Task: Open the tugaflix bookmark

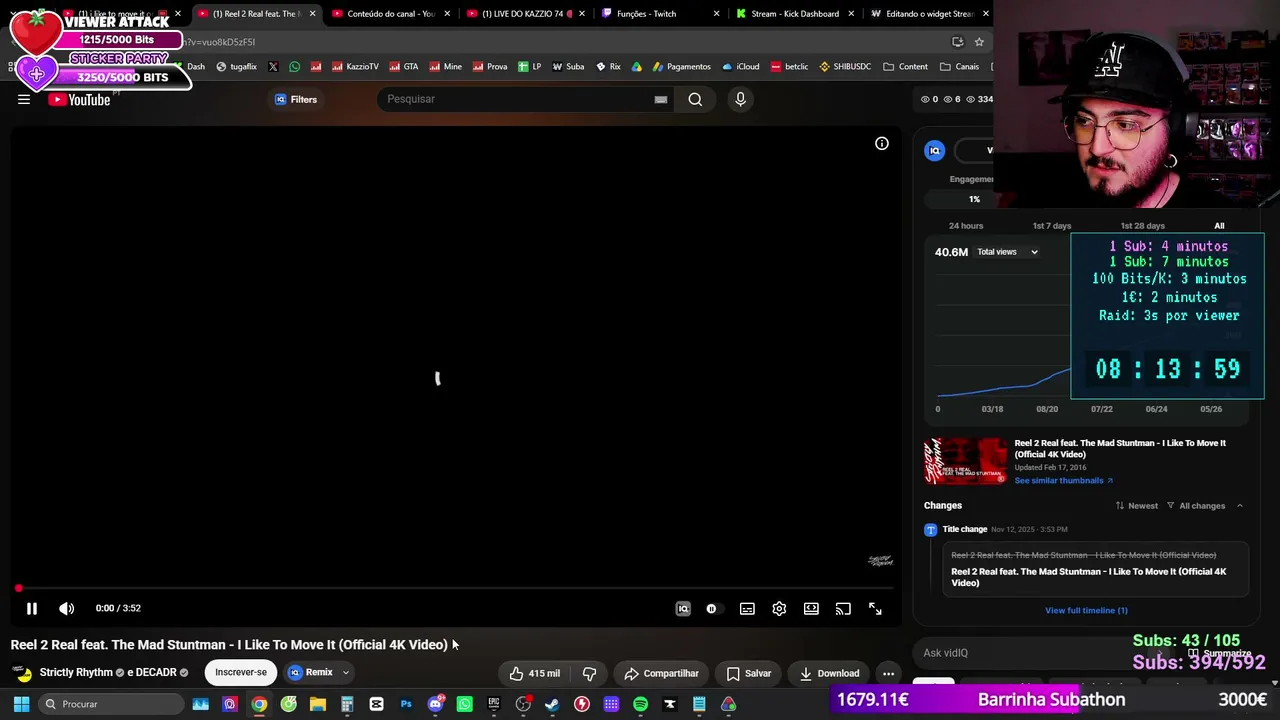Action: point(236,67)
